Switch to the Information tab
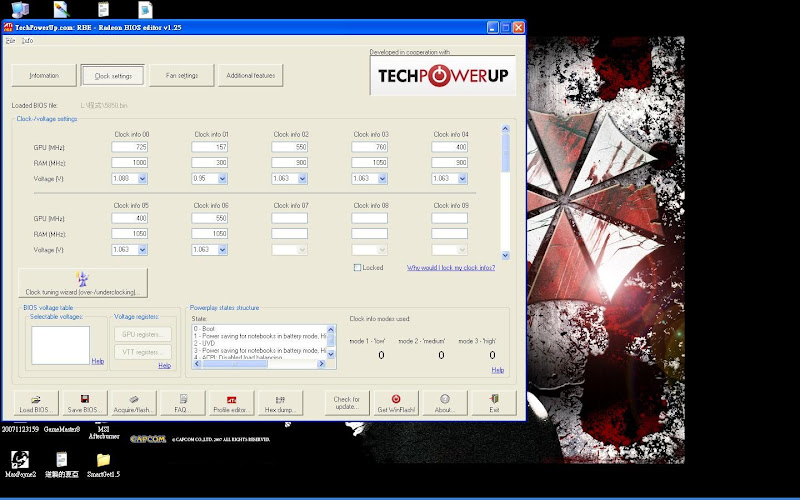Screen dimensions: 800x500 tap(44, 76)
